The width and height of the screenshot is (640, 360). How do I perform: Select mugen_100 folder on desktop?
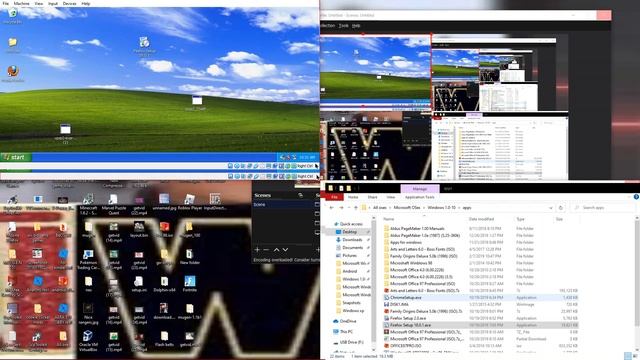pyautogui.click(x=189, y=230)
